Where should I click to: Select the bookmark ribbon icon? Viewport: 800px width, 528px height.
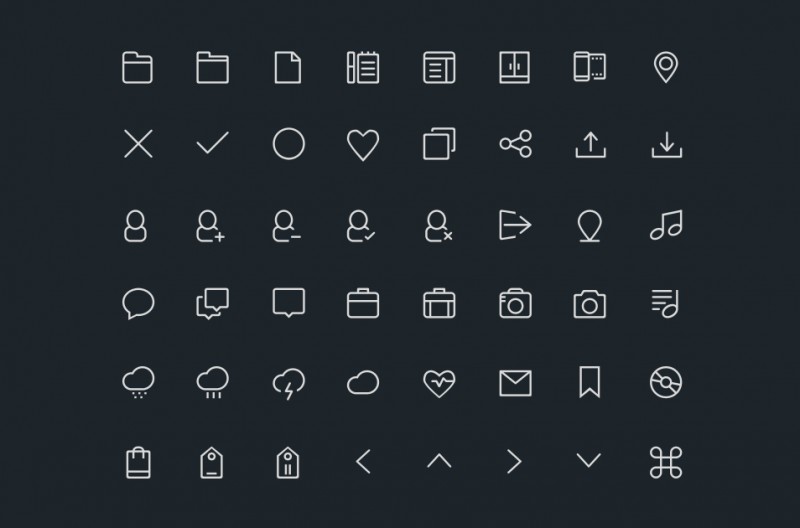pos(589,382)
